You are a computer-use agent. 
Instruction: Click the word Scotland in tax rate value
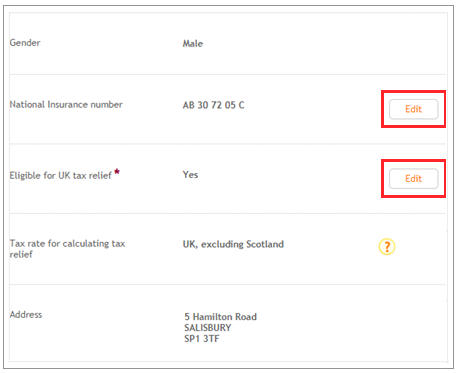click(x=265, y=244)
